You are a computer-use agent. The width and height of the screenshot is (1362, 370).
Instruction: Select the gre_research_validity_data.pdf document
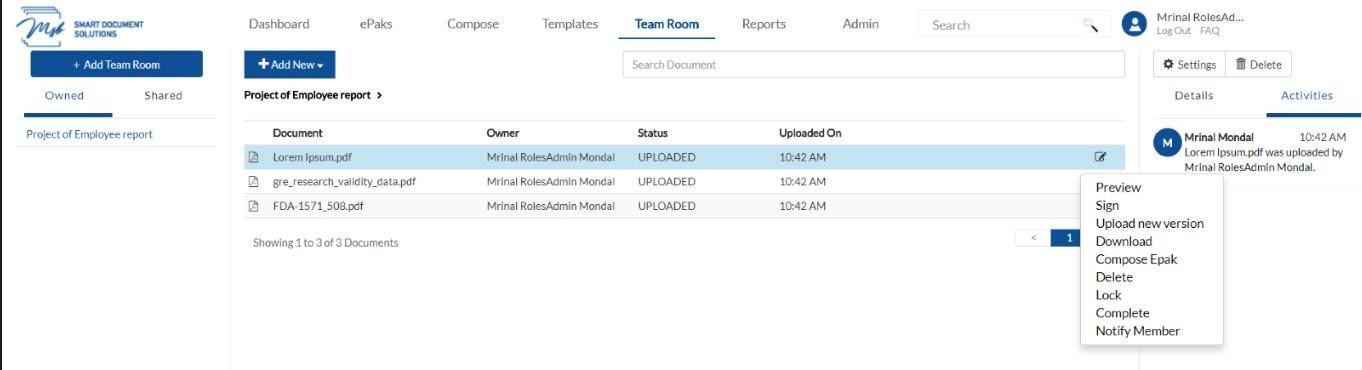pyautogui.click(x=344, y=182)
